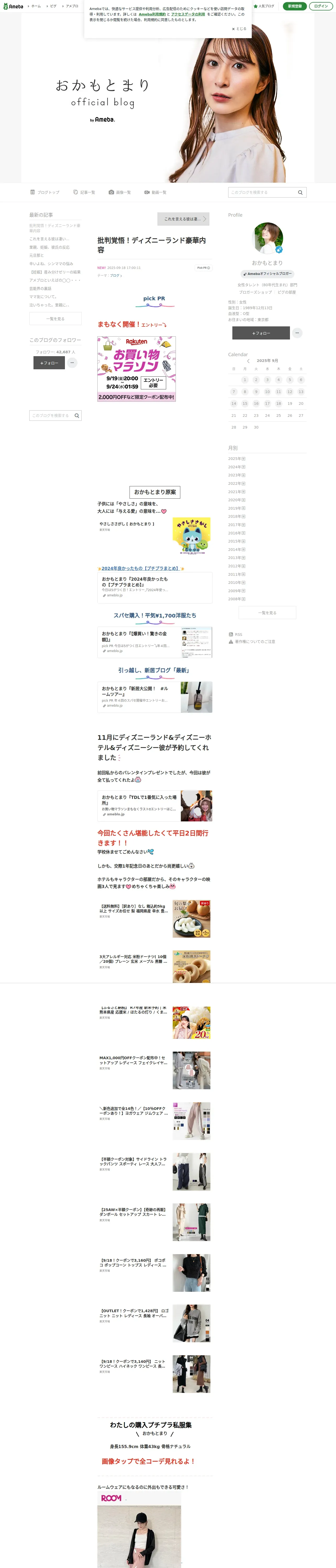
Task: Go to previous month in the Calendar
Action: [x=248, y=361]
